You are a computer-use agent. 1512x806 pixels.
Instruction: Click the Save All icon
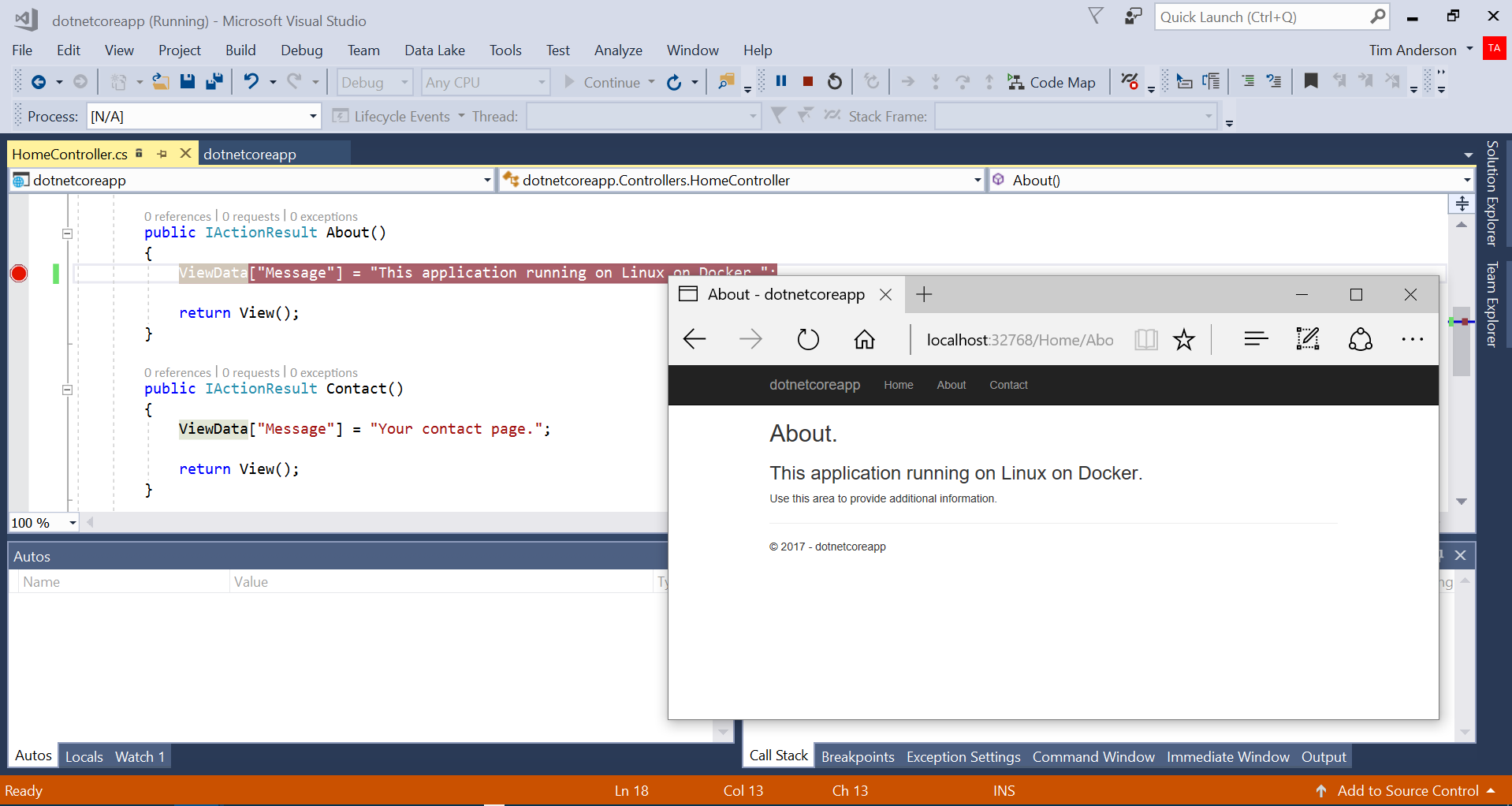(x=214, y=82)
